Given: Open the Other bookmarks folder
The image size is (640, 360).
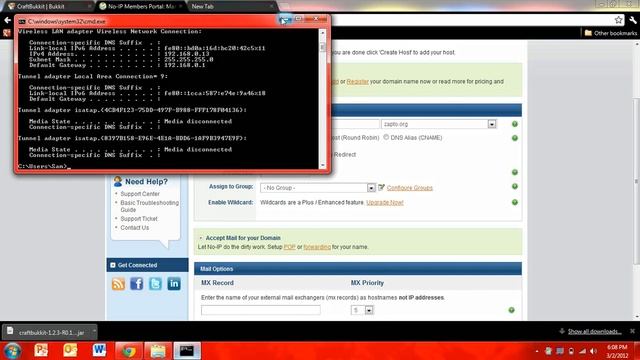Looking at the screenshot, I should [611, 33].
